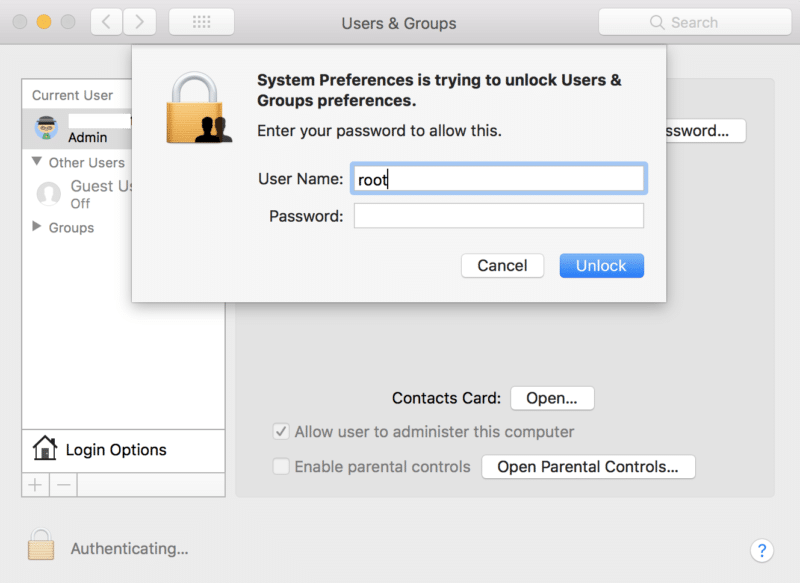Viewport: 800px width, 583px height.
Task: Click the partially hidden Password button
Action: coord(706,131)
